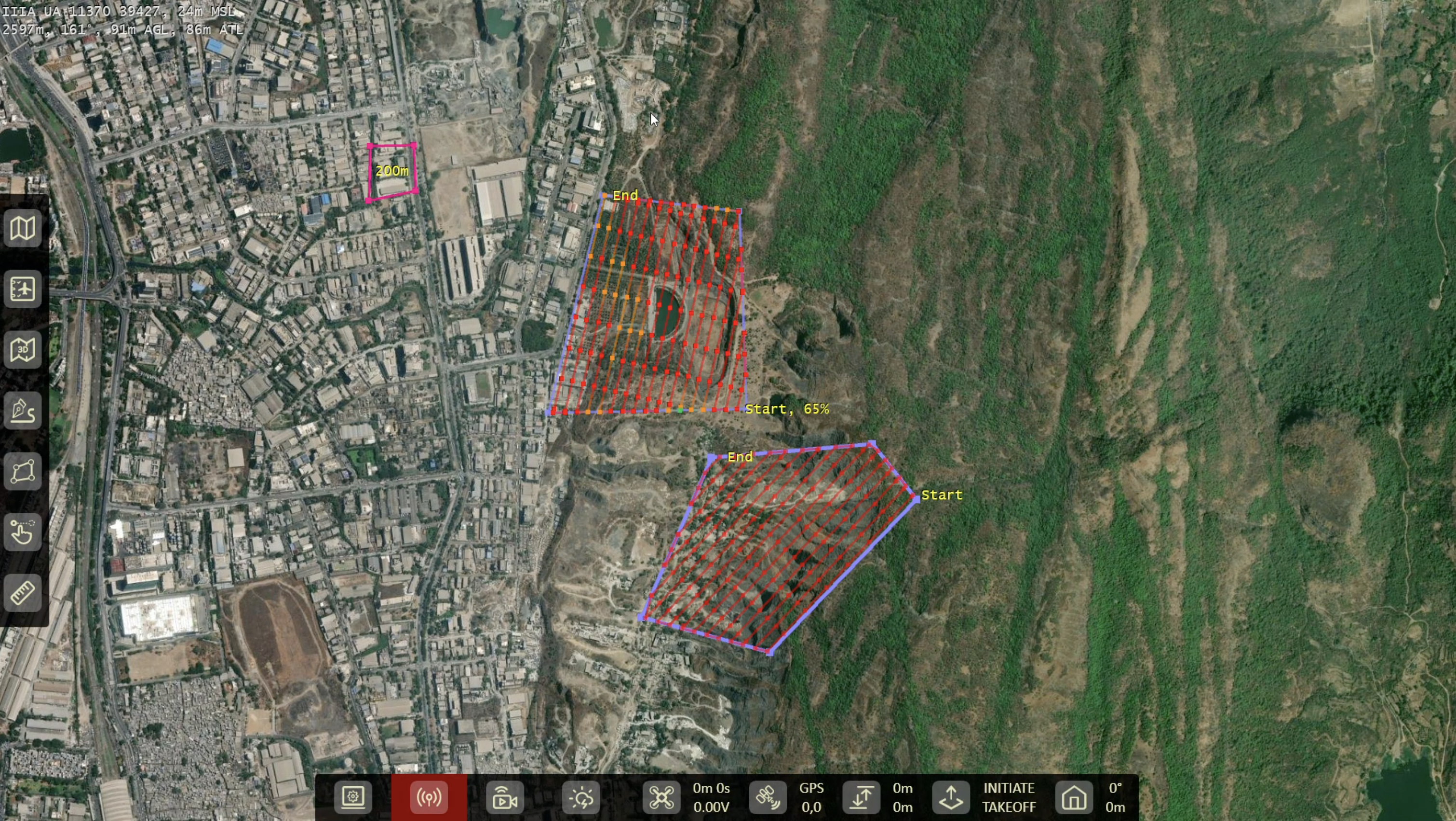The height and width of the screenshot is (821, 1456).
Task: Click the 'Start, 65%' mission label
Action: tap(787, 409)
